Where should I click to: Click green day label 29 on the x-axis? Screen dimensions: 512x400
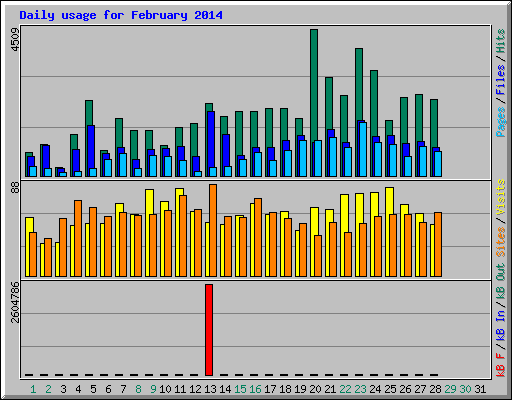[450, 389]
